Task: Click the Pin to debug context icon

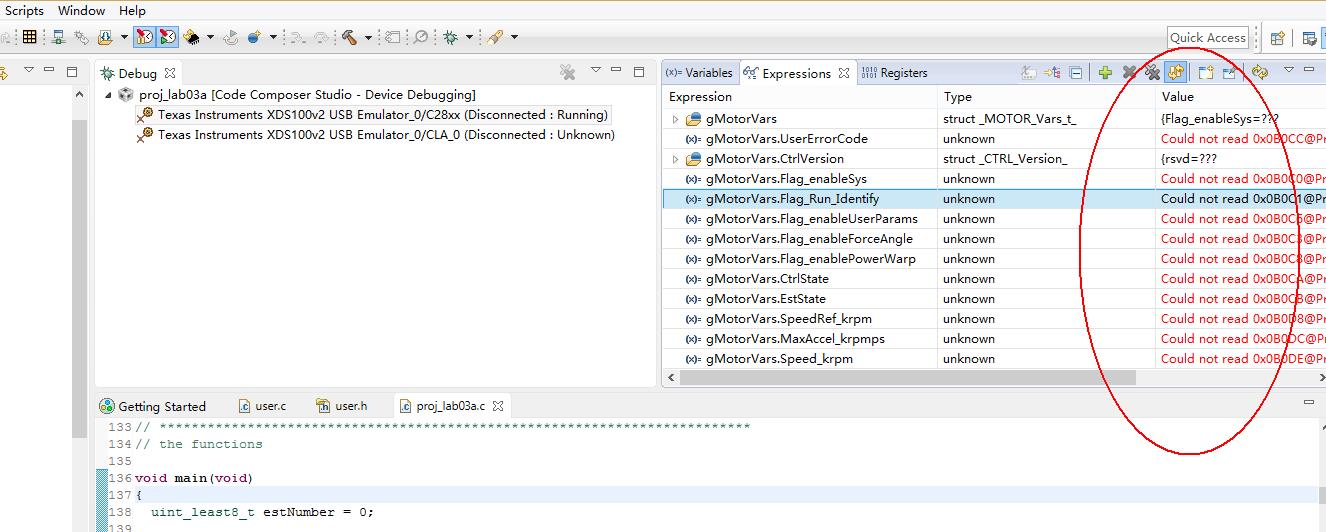Action: 1229,72
